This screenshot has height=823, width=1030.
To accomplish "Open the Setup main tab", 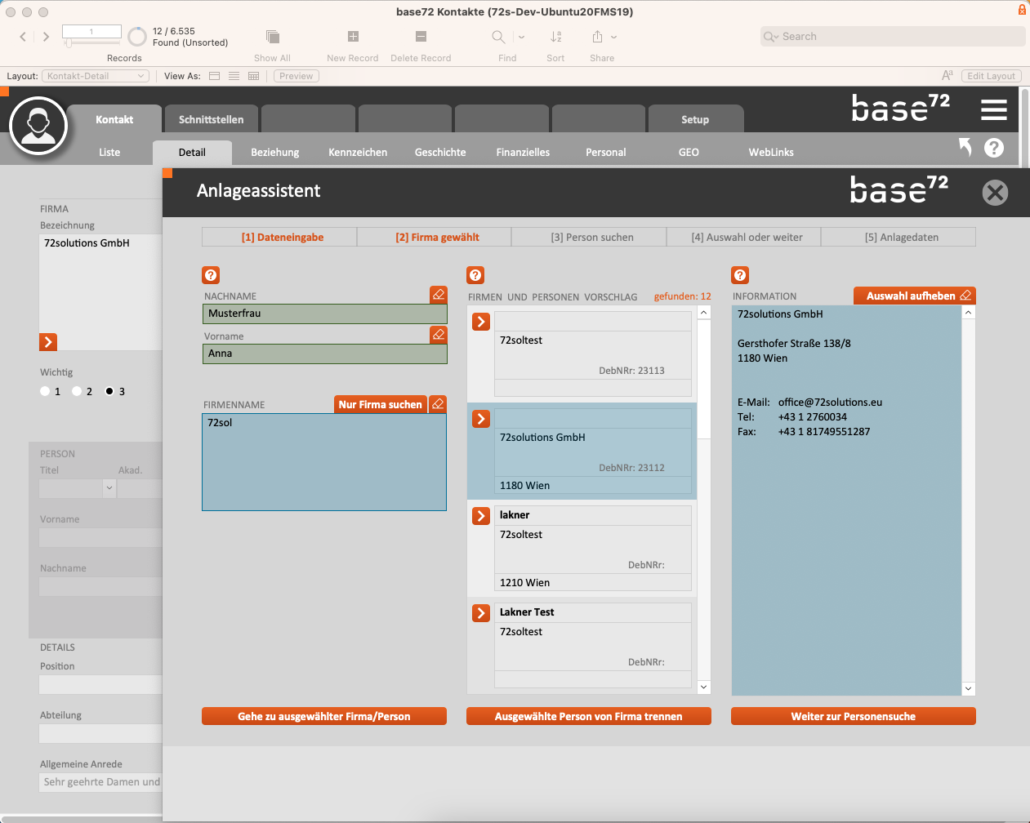I will pos(695,120).
